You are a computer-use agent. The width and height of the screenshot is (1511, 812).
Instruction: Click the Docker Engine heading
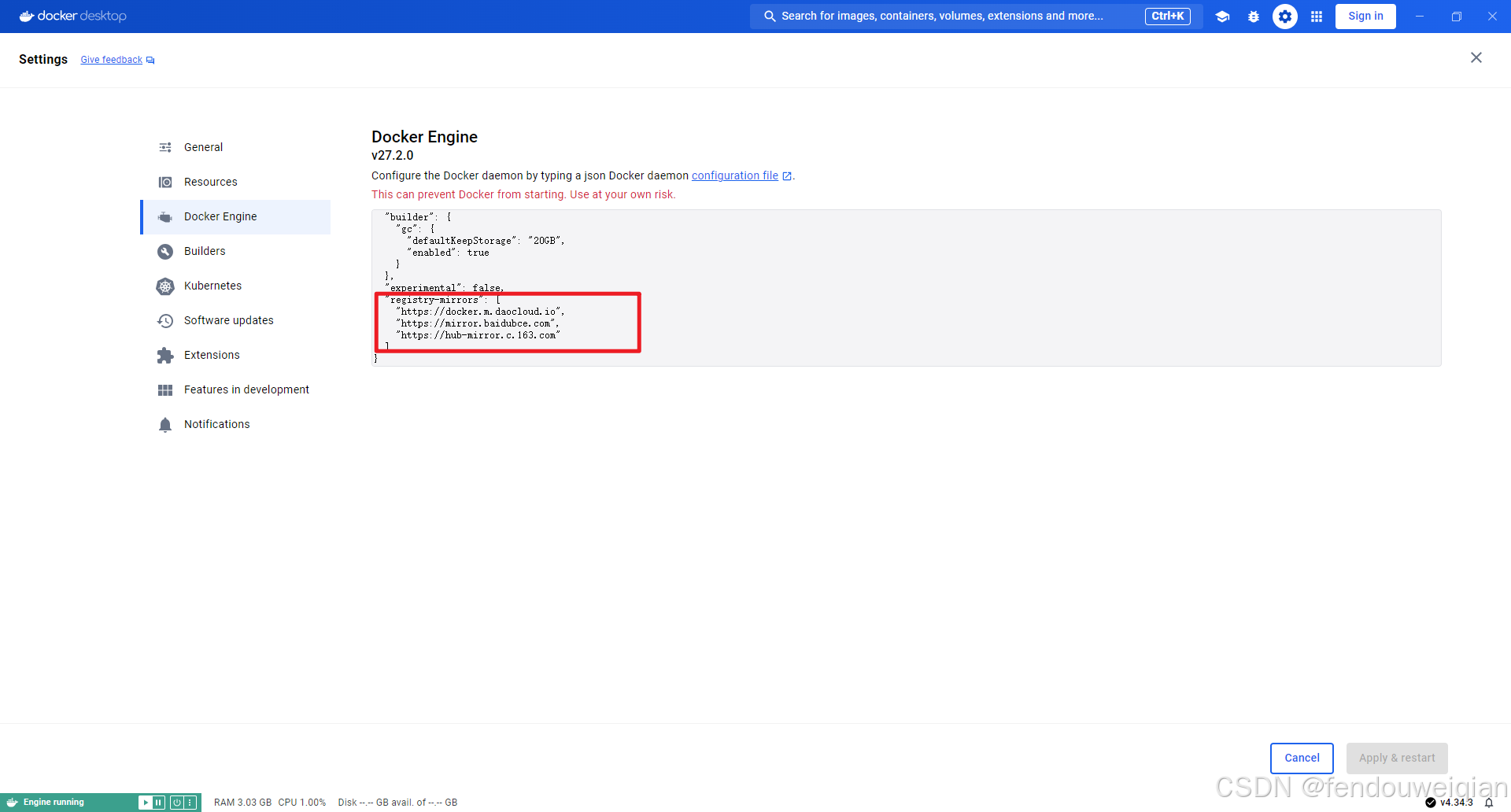click(x=424, y=137)
